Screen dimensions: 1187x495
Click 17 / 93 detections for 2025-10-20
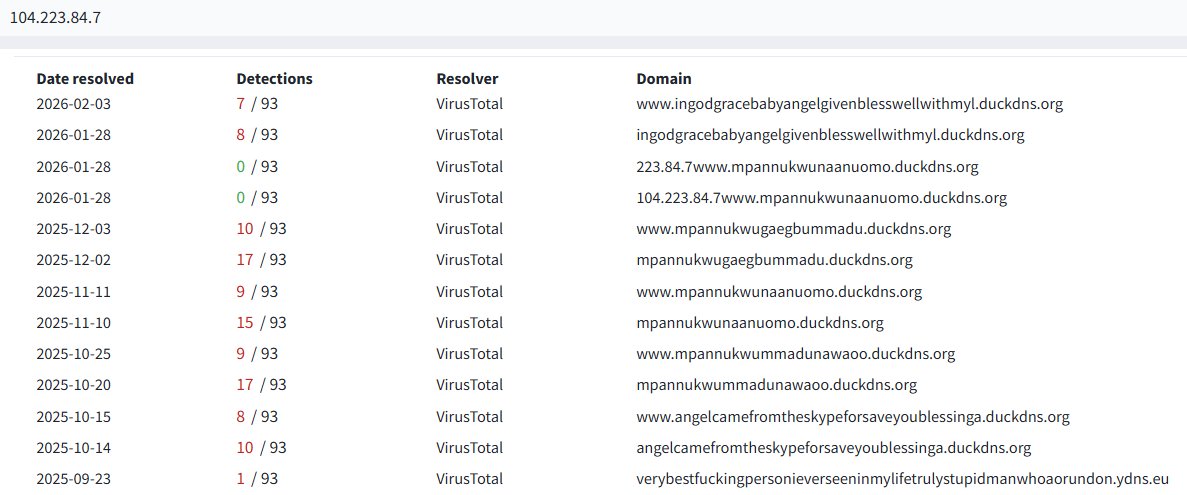tap(261, 384)
